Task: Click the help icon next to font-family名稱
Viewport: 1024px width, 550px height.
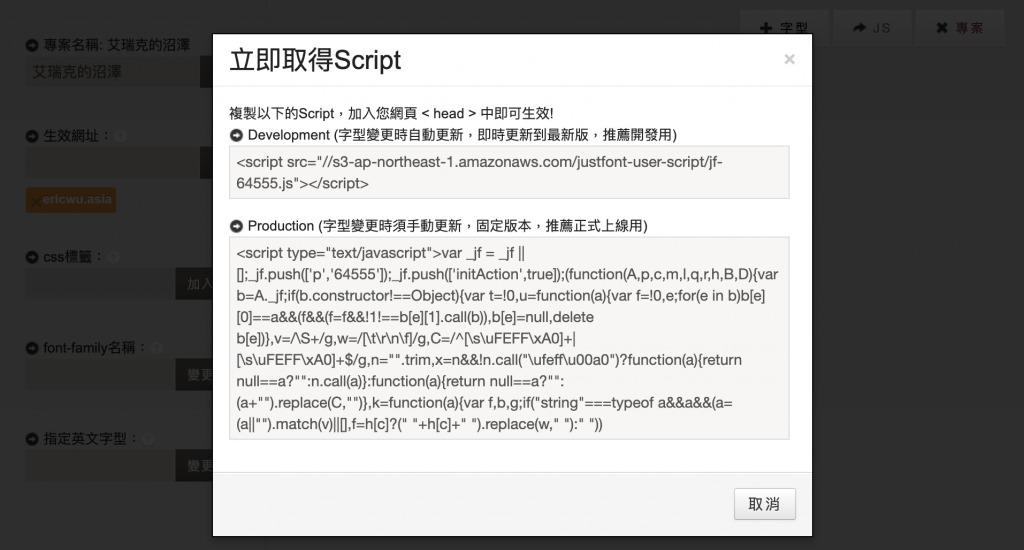Action: (156, 348)
